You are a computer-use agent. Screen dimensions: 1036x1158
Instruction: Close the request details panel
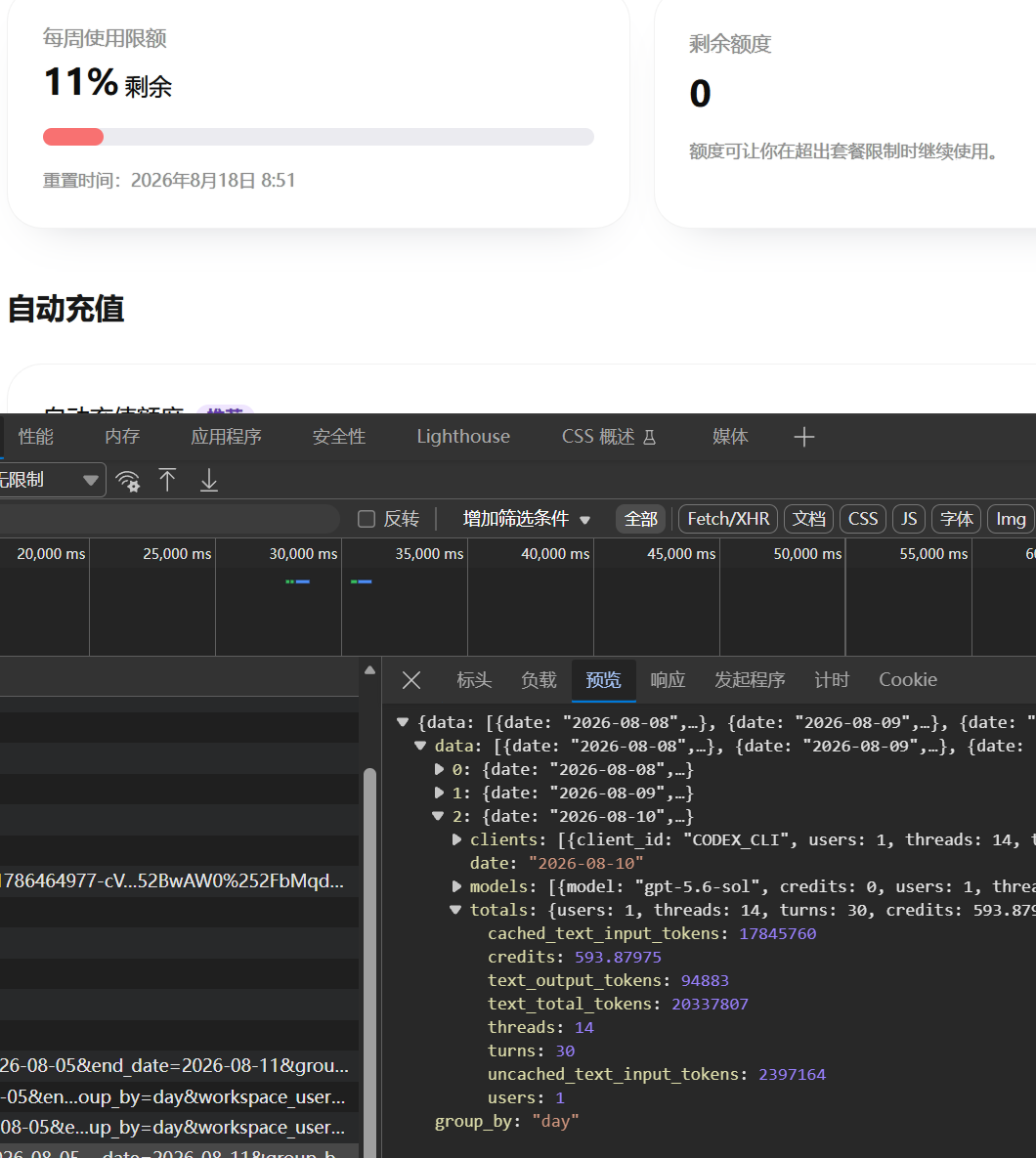coord(411,679)
